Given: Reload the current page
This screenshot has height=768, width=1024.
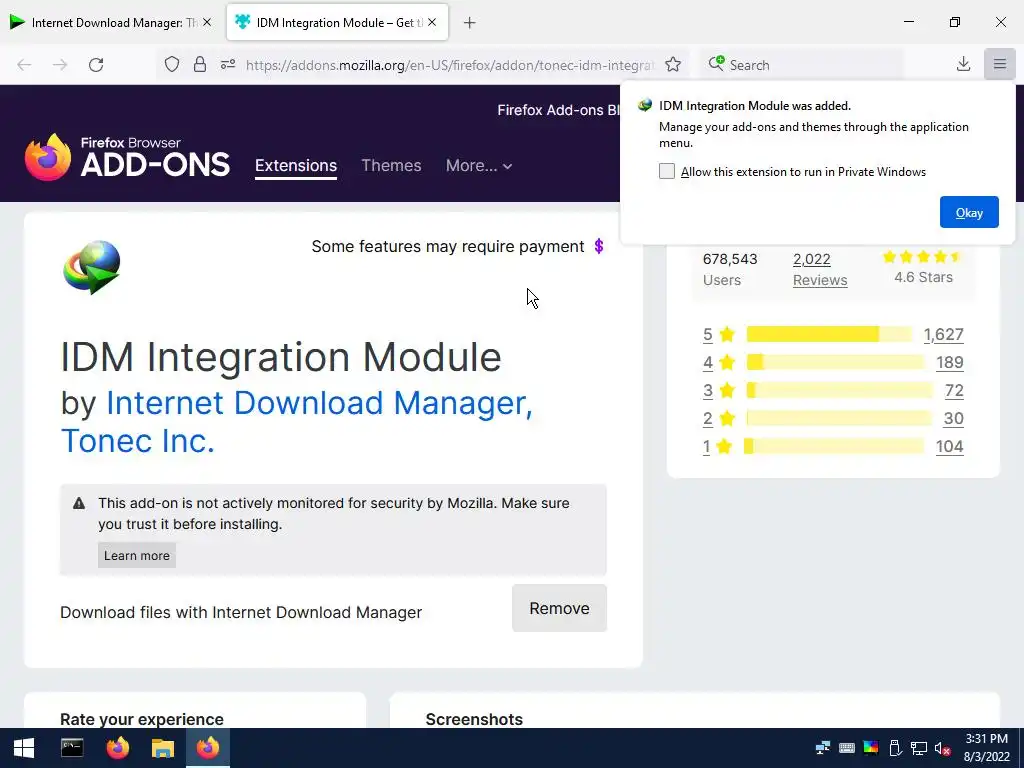Looking at the screenshot, I should coord(96,65).
